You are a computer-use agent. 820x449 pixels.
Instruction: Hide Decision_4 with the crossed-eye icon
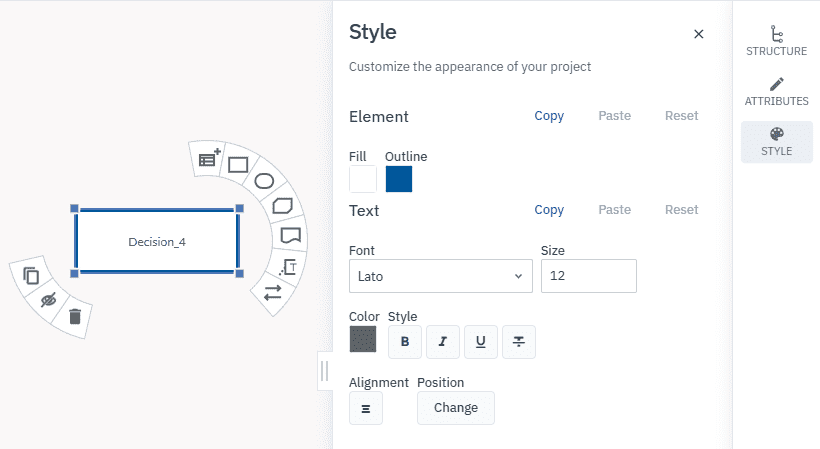48,299
